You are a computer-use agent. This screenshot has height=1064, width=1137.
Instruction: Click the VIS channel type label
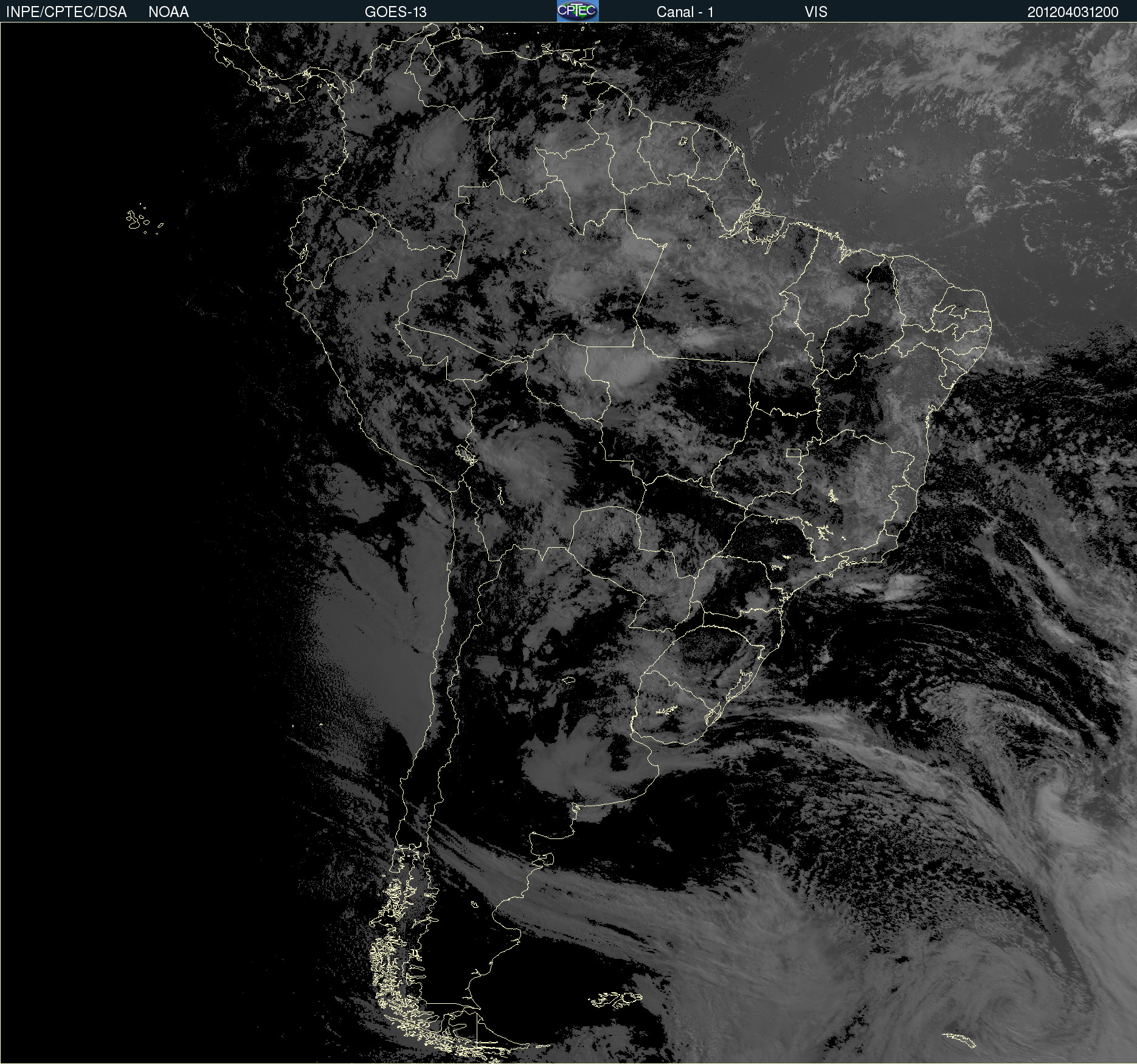click(x=815, y=12)
